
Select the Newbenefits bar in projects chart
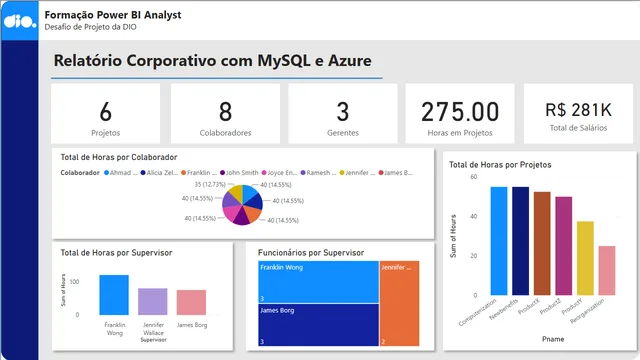coord(520,241)
